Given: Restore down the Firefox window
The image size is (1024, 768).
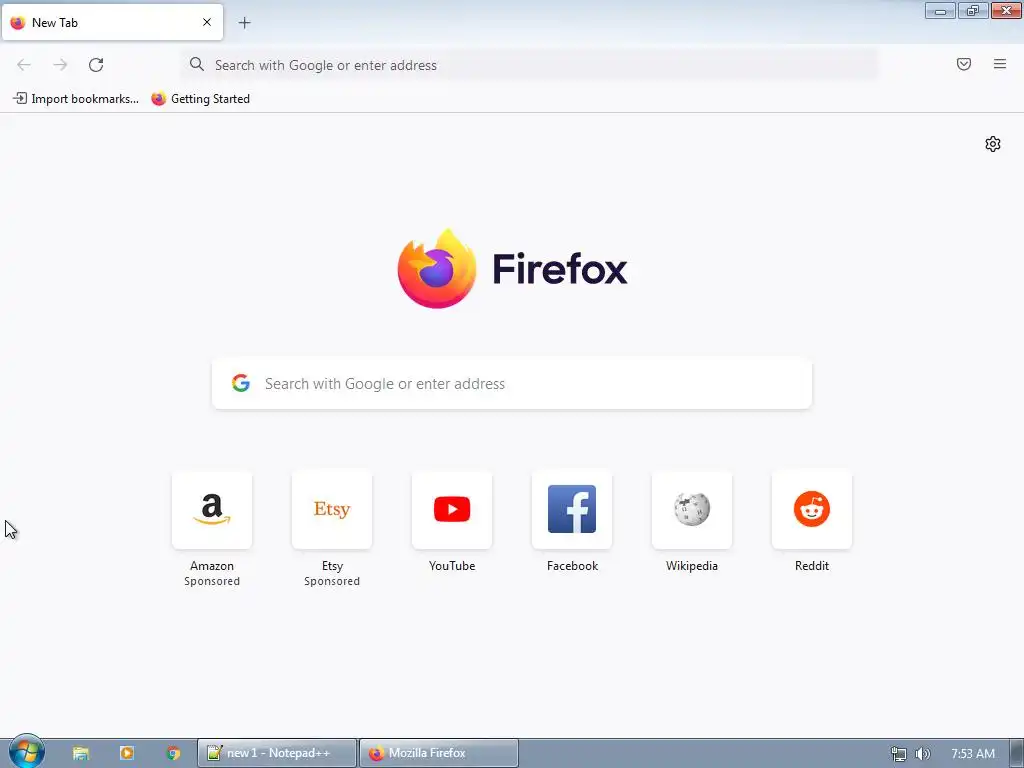Looking at the screenshot, I should pos(973,10).
